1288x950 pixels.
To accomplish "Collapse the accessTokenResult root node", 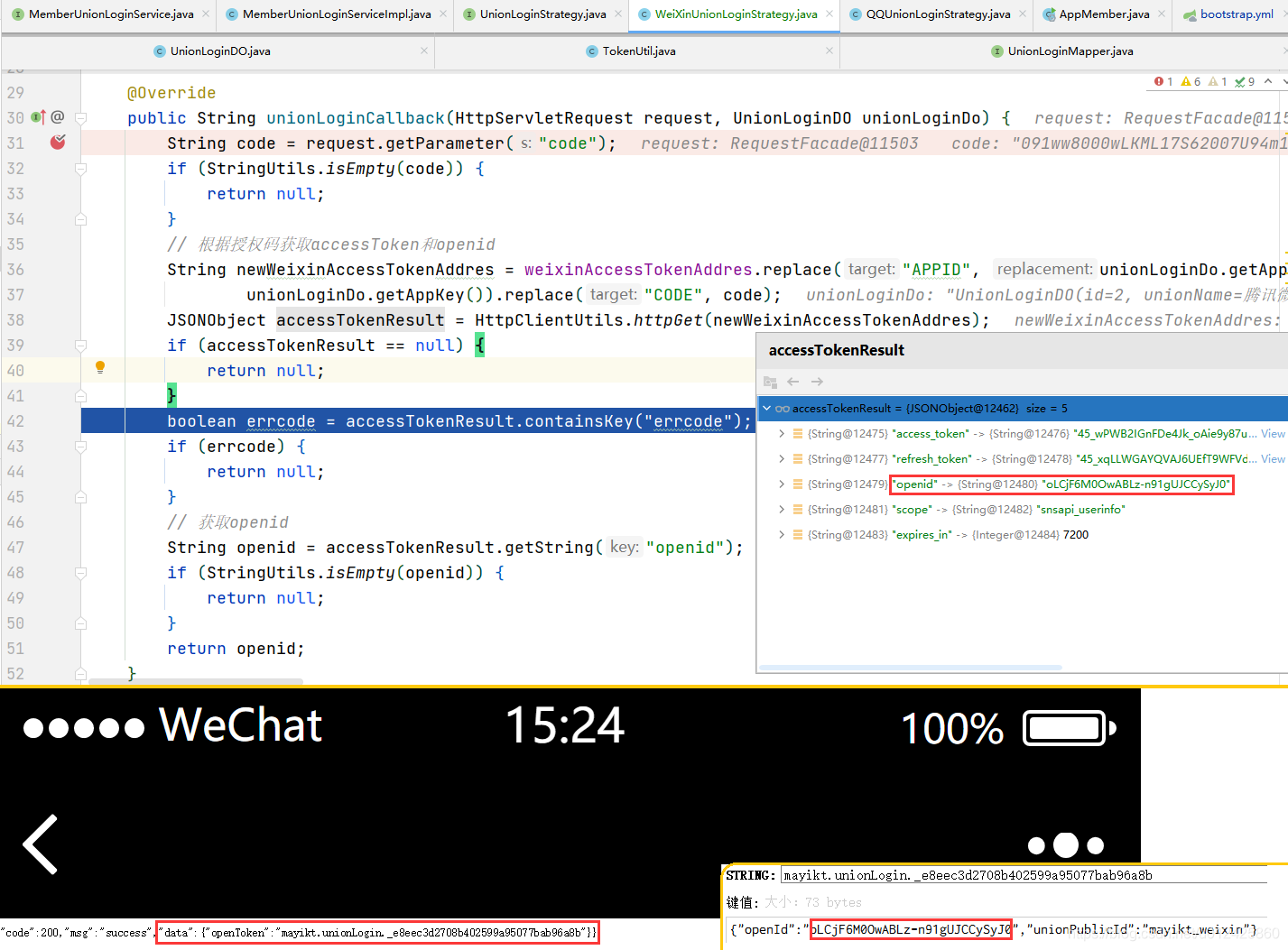I will 767,409.
